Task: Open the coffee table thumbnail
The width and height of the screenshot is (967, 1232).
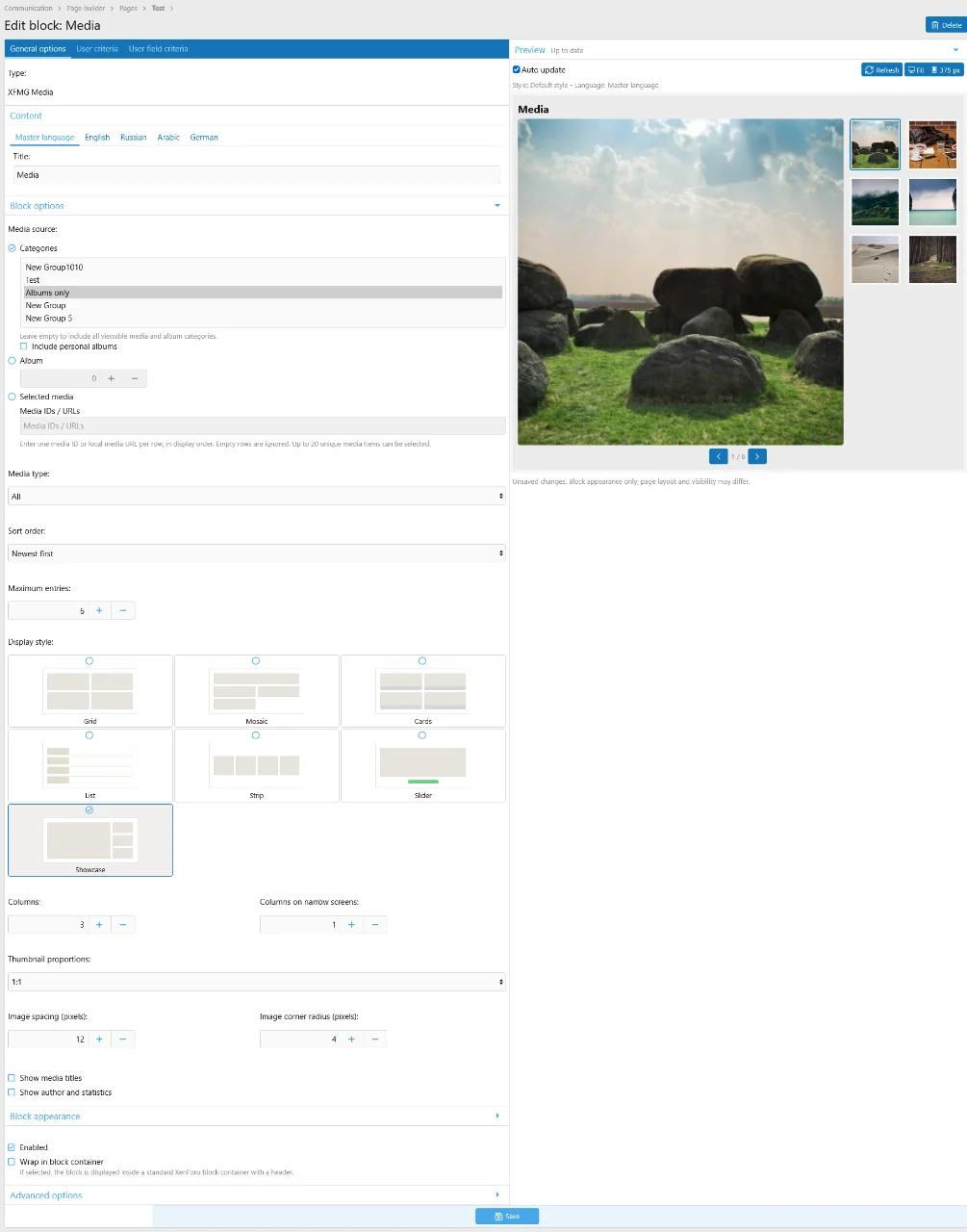Action: (932, 144)
